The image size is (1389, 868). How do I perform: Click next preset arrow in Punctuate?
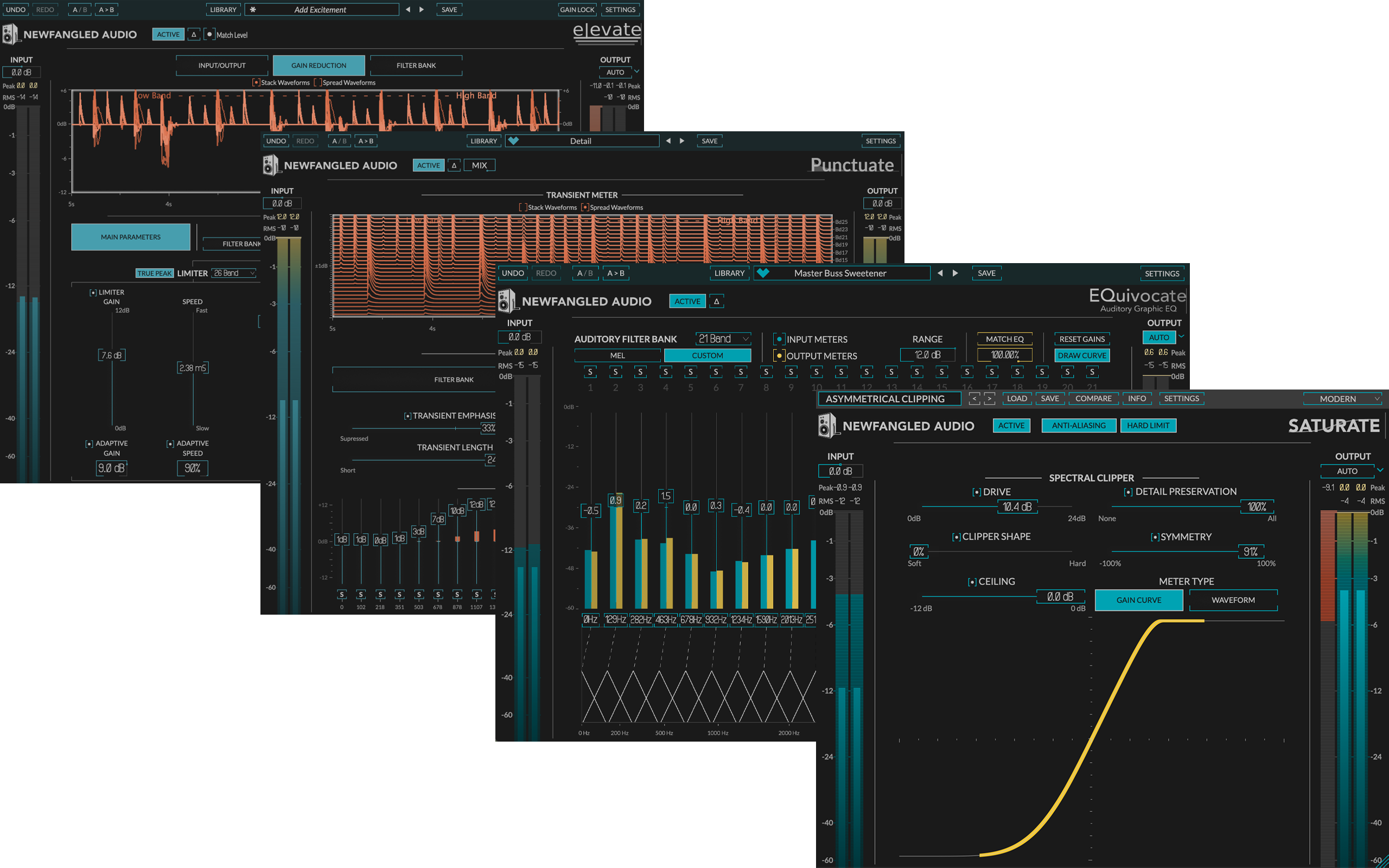click(682, 141)
